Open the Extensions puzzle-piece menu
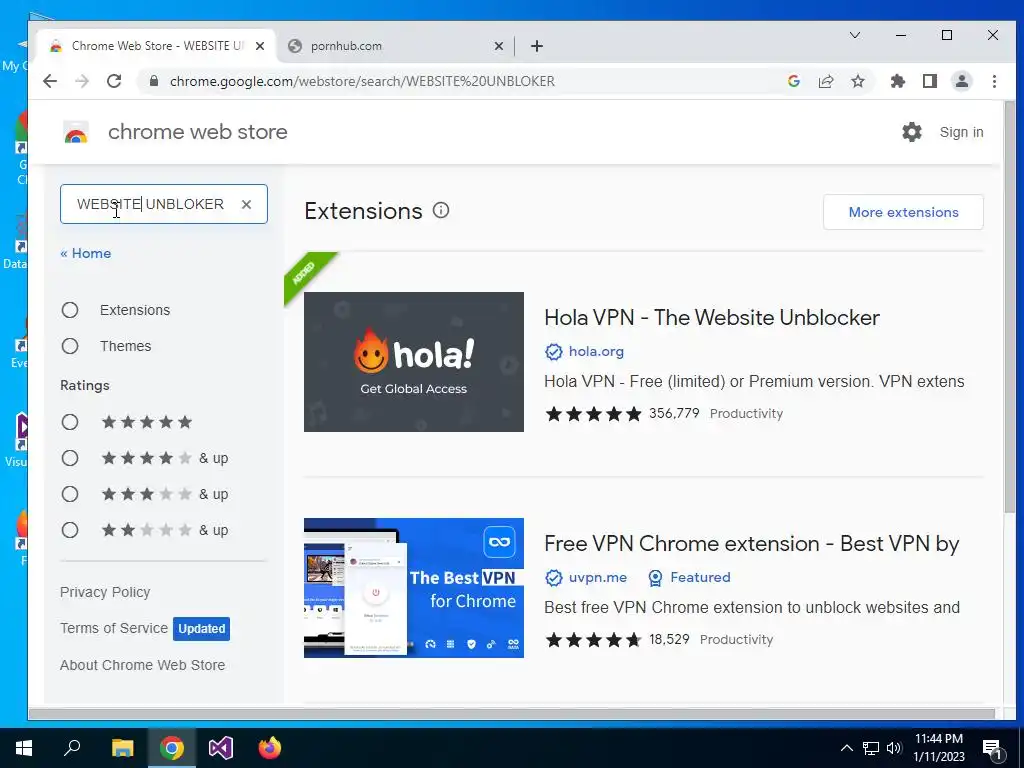Viewport: 1024px width, 768px height. 898,81
